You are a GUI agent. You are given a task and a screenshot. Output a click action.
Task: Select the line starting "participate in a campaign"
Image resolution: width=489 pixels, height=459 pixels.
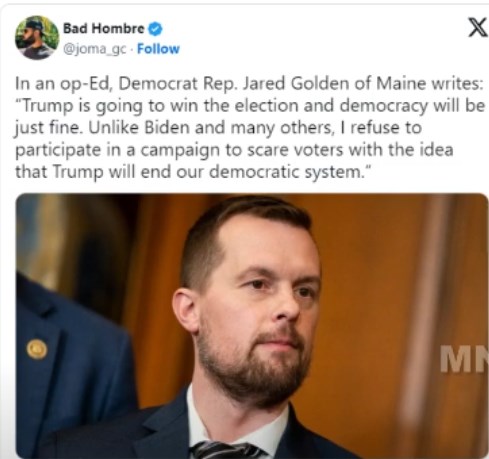click(234, 150)
